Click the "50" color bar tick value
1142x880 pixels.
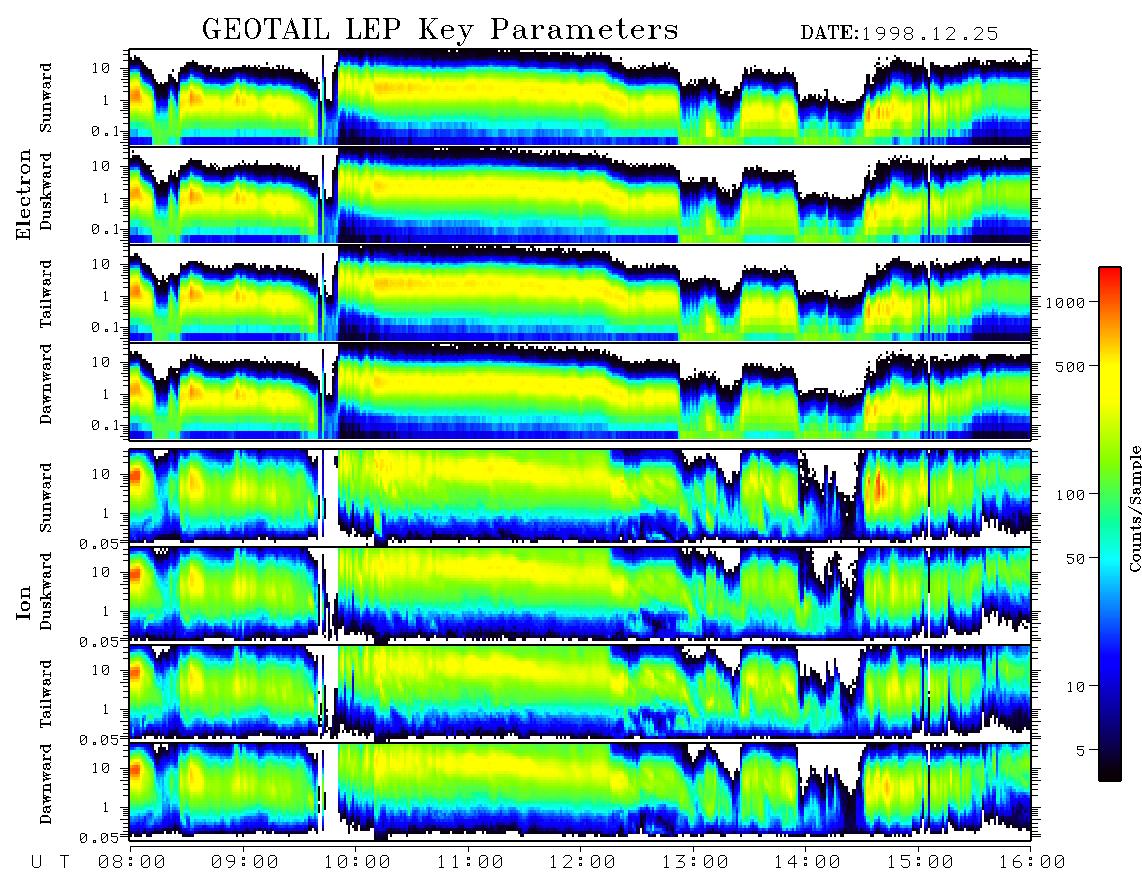click(1075, 559)
